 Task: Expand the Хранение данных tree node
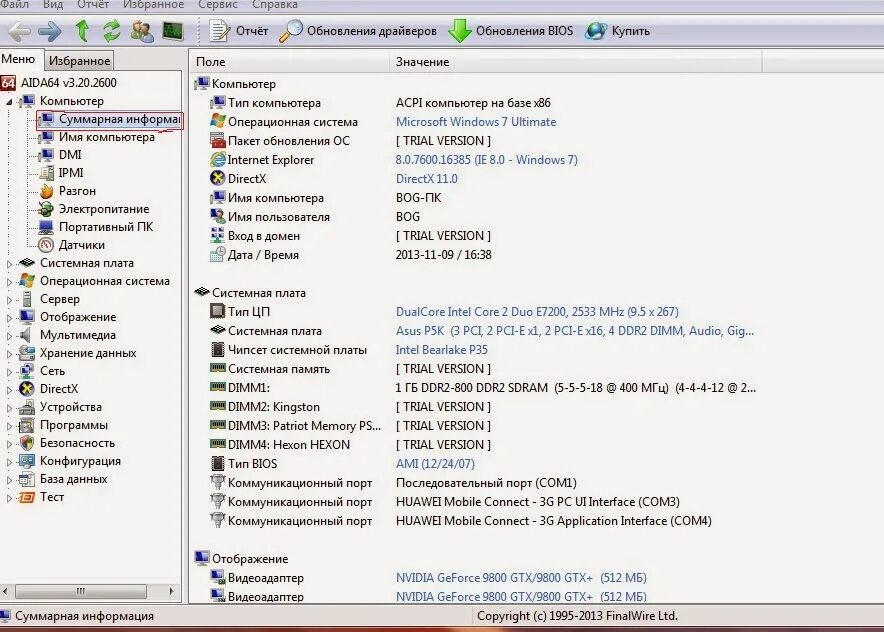[x=9, y=354]
